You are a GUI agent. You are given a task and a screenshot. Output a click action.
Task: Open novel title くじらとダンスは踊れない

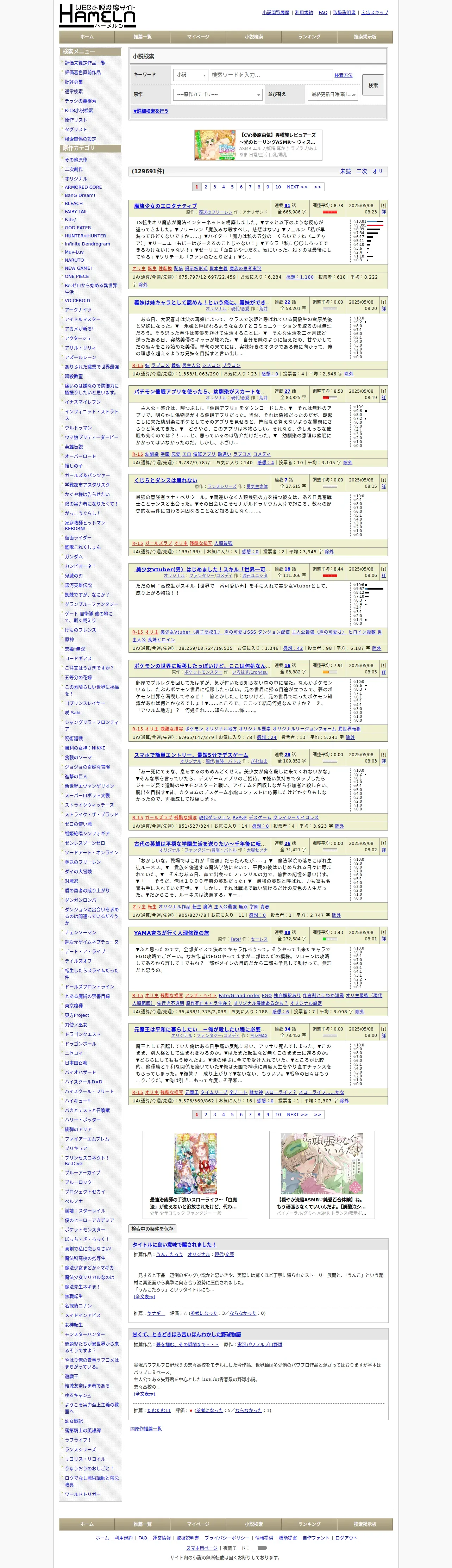tap(165, 480)
